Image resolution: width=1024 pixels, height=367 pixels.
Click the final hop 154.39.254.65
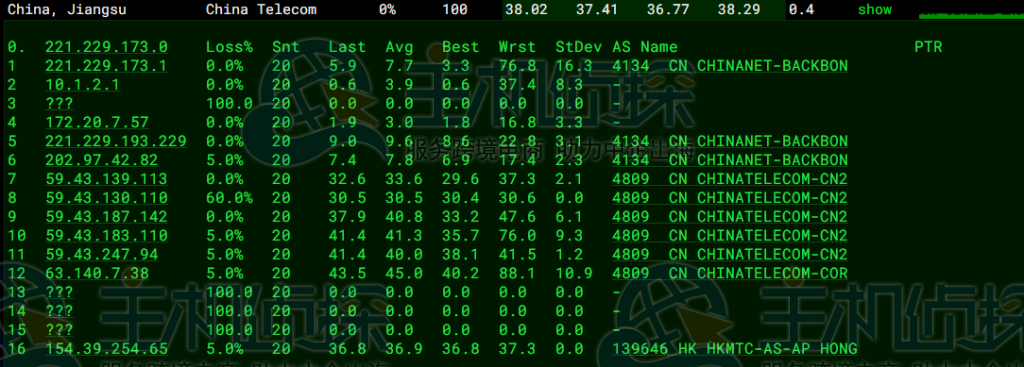106,349
